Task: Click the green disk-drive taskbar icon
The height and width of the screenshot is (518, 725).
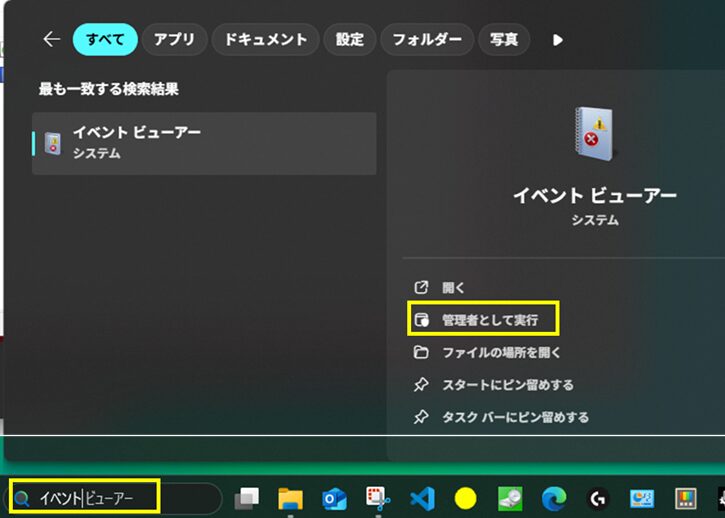Action: (x=510, y=499)
